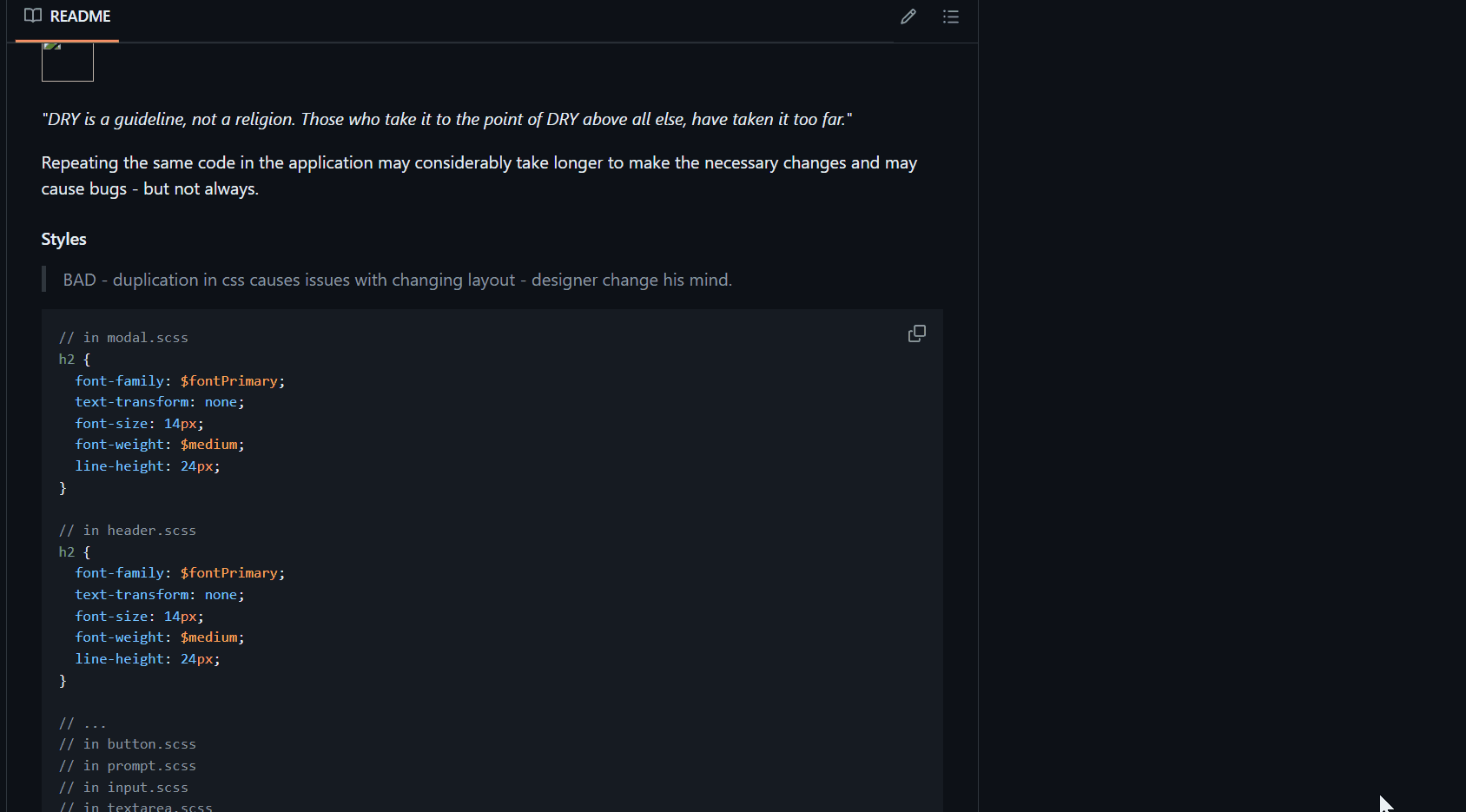The height and width of the screenshot is (812, 1466).
Task: Click the '// in header.scss' comment line
Action: point(128,531)
